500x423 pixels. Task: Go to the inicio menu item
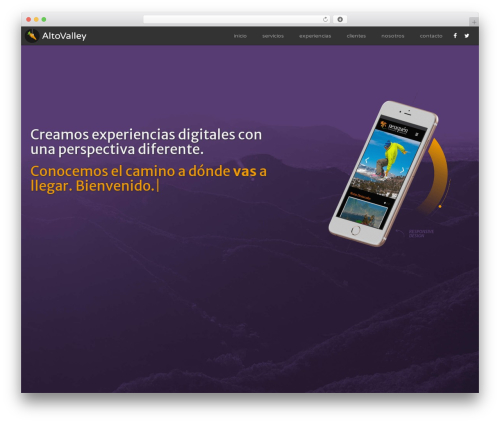click(x=240, y=36)
